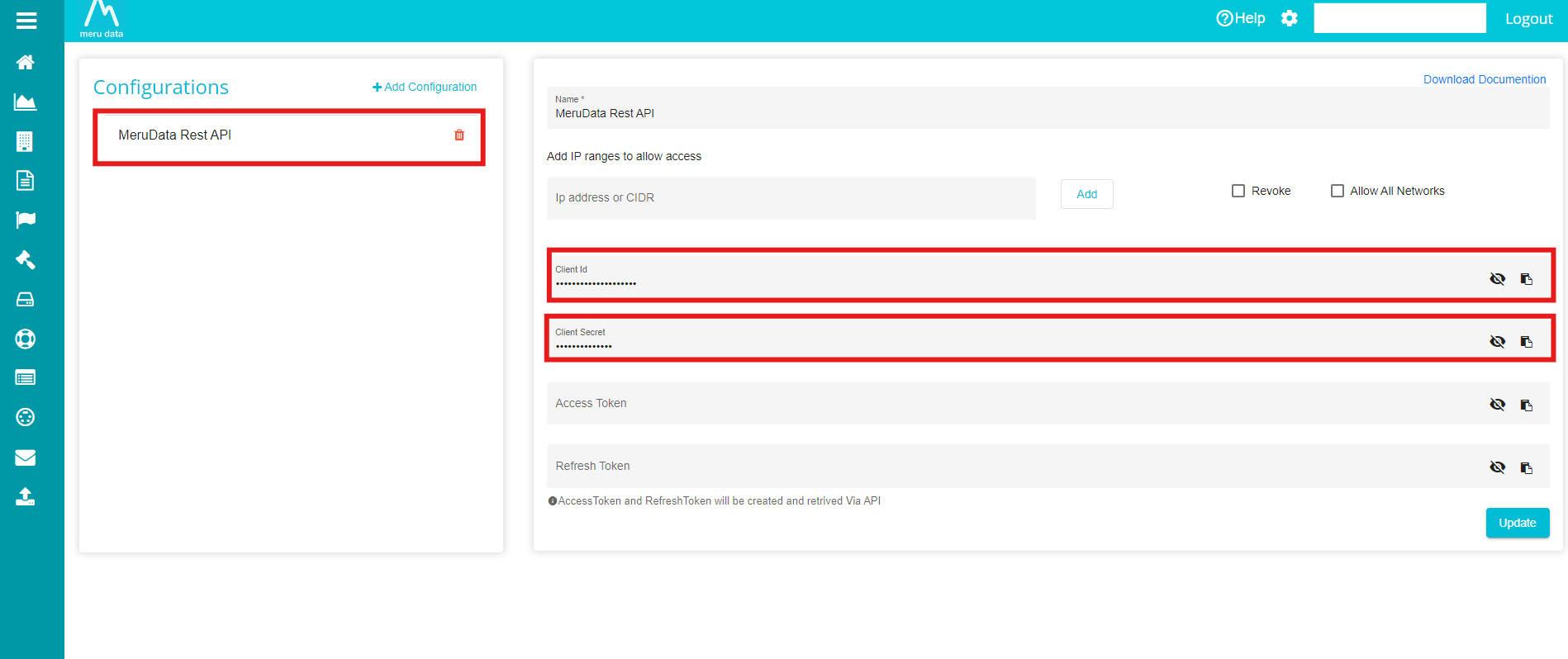Screen dimensions: 1568x659
Task: Click the Logout link
Action: click(x=1528, y=18)
